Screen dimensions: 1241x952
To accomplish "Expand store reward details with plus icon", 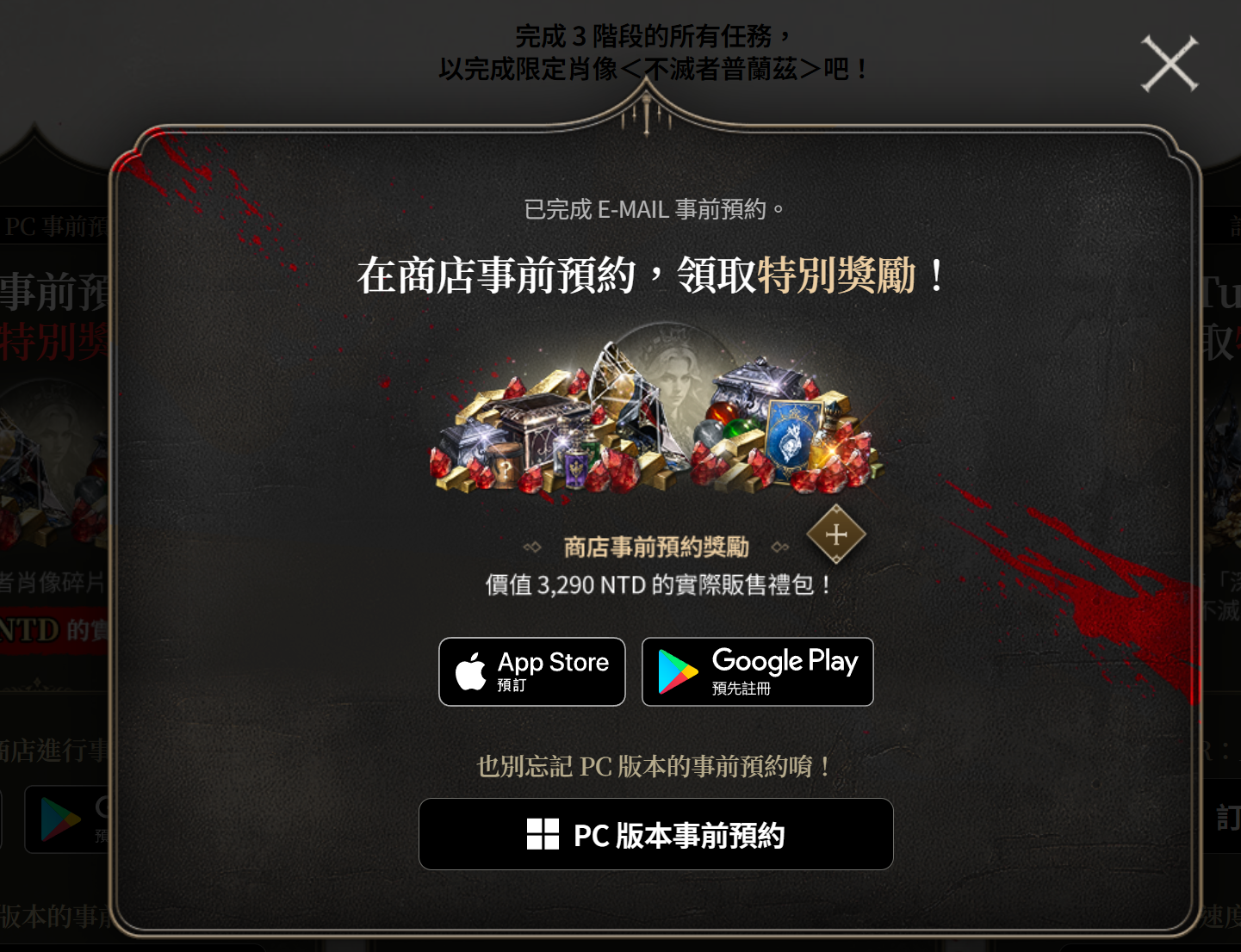I will pos(836,535).
